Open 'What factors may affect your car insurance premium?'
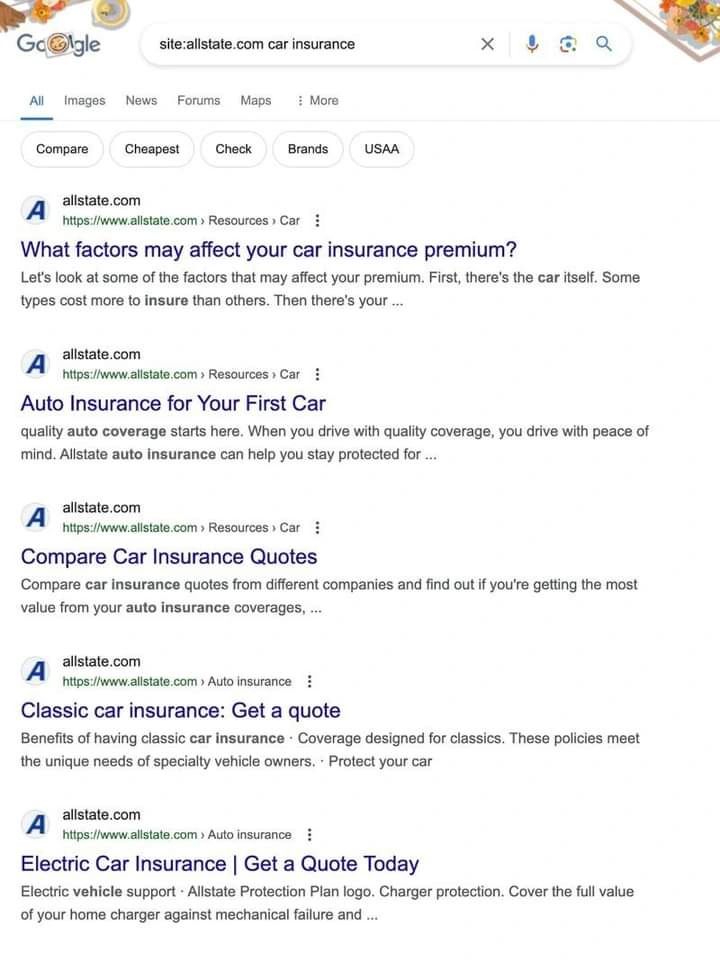The image size is (720, 961). pos(268,250)
